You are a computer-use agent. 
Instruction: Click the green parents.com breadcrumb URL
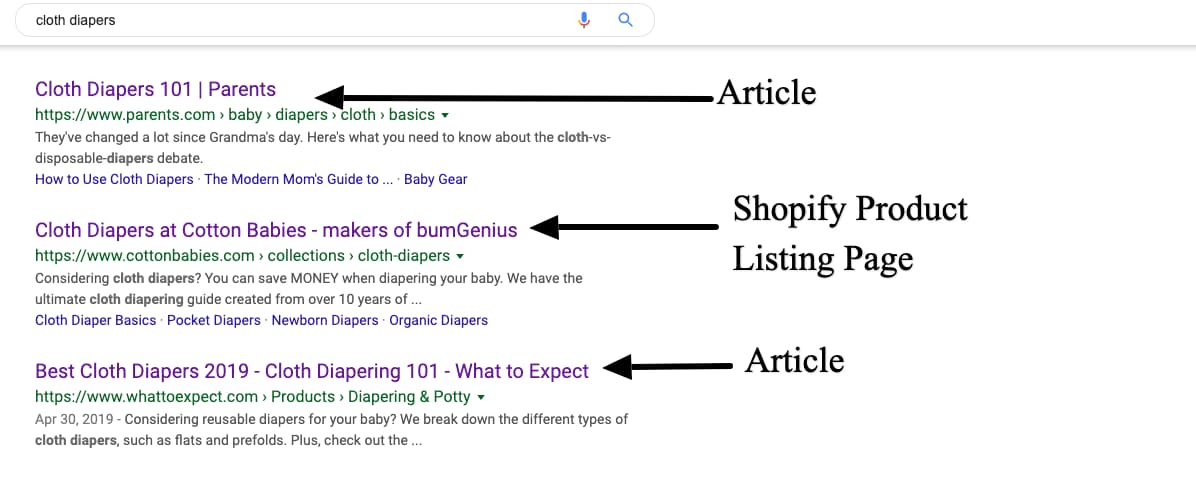coord(234,115)
